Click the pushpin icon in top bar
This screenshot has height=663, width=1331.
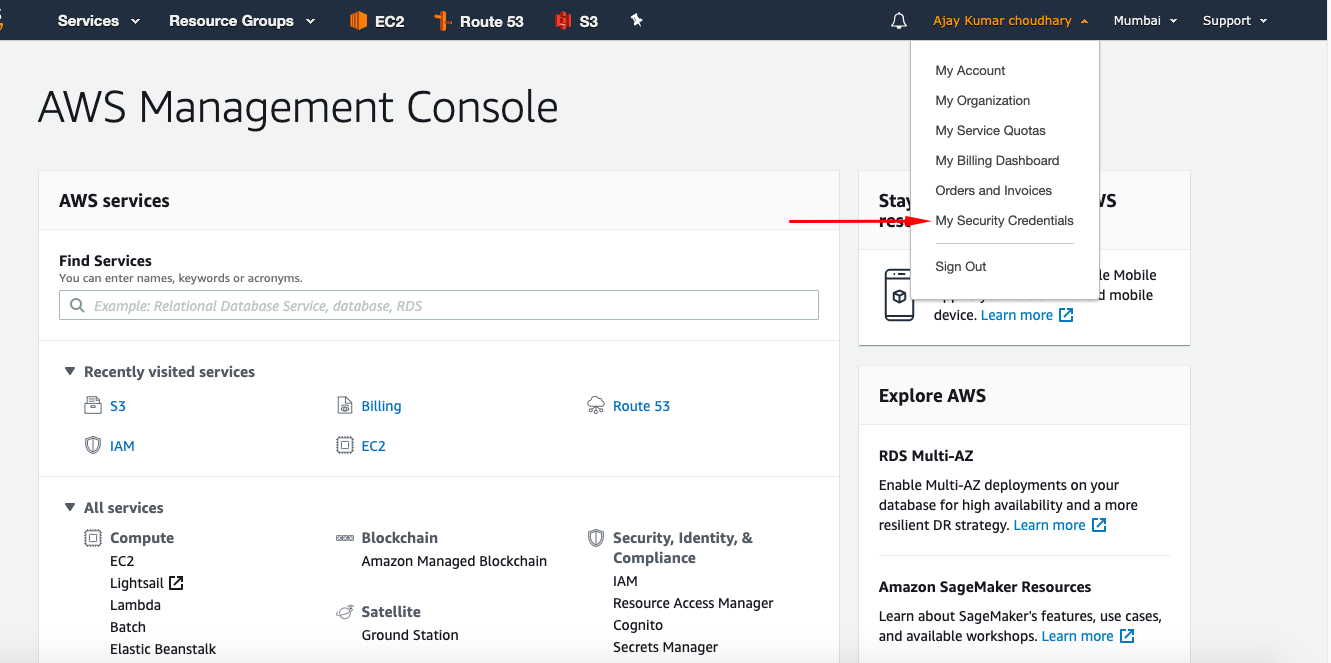point(636,20)
